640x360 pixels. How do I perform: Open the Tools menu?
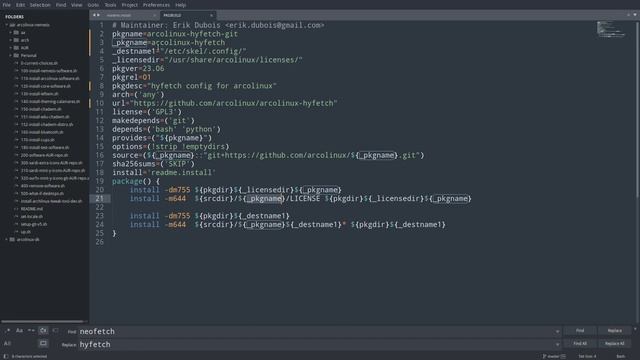[110, 5]
